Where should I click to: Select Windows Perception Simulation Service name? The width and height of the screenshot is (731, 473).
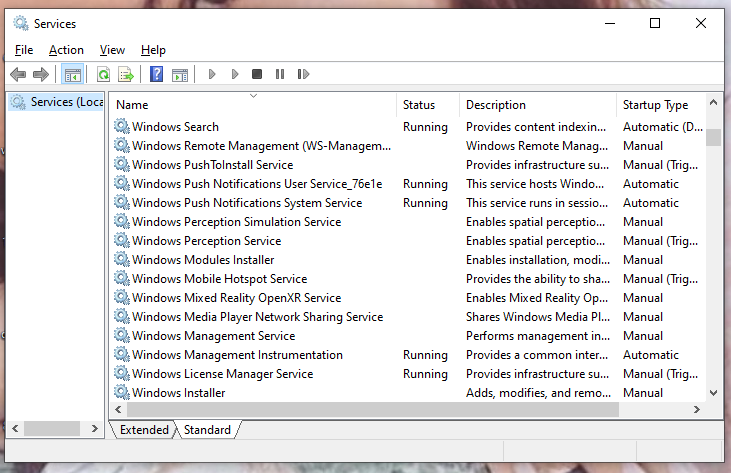coord(236,222)
